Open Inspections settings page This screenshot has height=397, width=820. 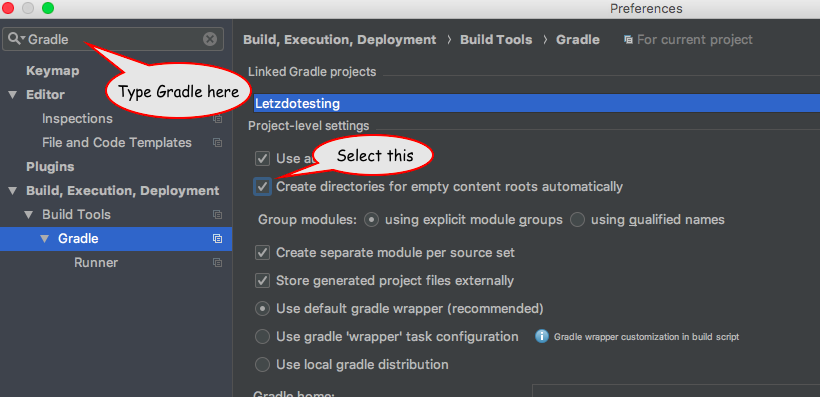point(77,119)
